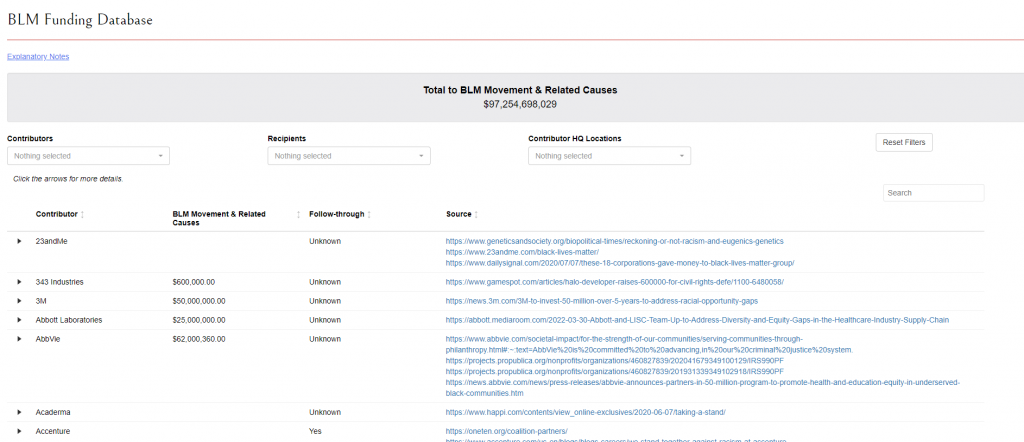The height and width of the screenshot is (442, 1024).
Task: Click Unknown follow-through in the AbbVie row
Action: click(x=325, y=339)
